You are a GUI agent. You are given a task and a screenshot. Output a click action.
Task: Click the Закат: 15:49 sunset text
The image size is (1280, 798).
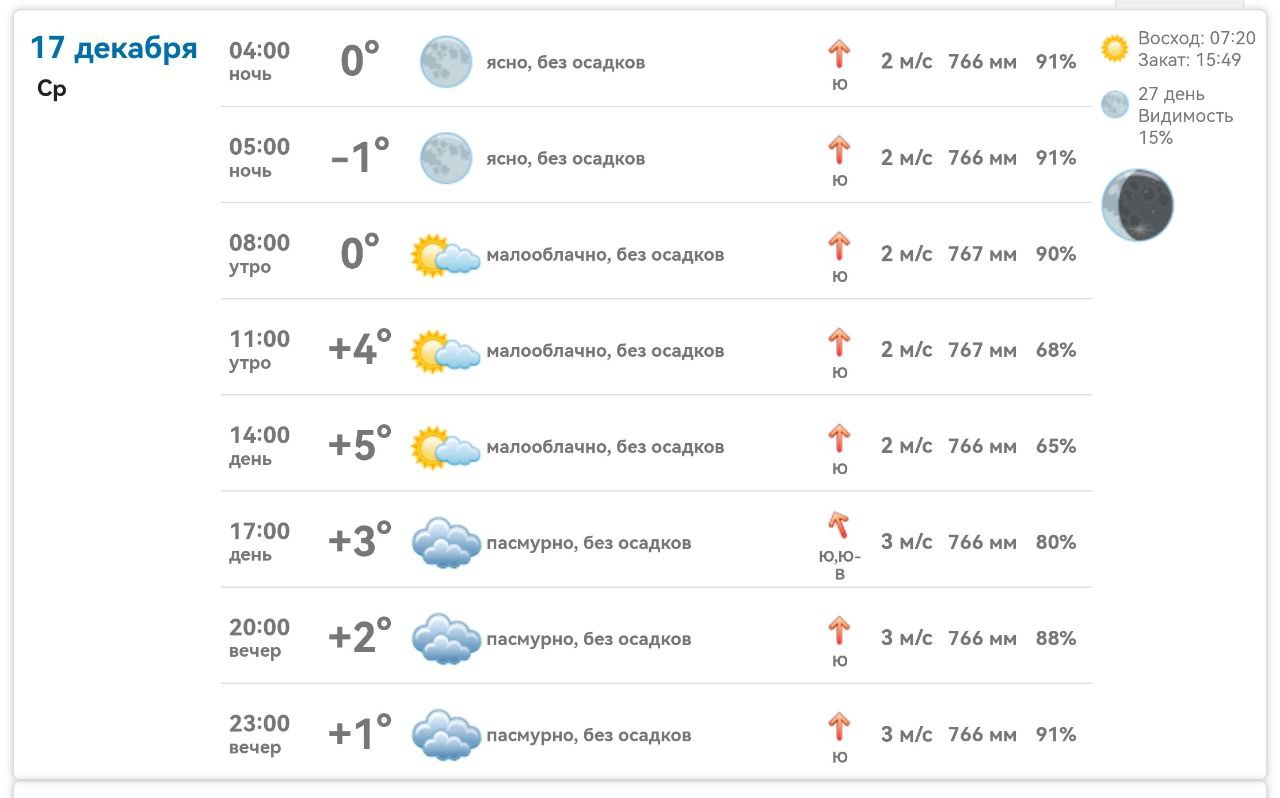pyautogui.click(x=1189, y=60)
